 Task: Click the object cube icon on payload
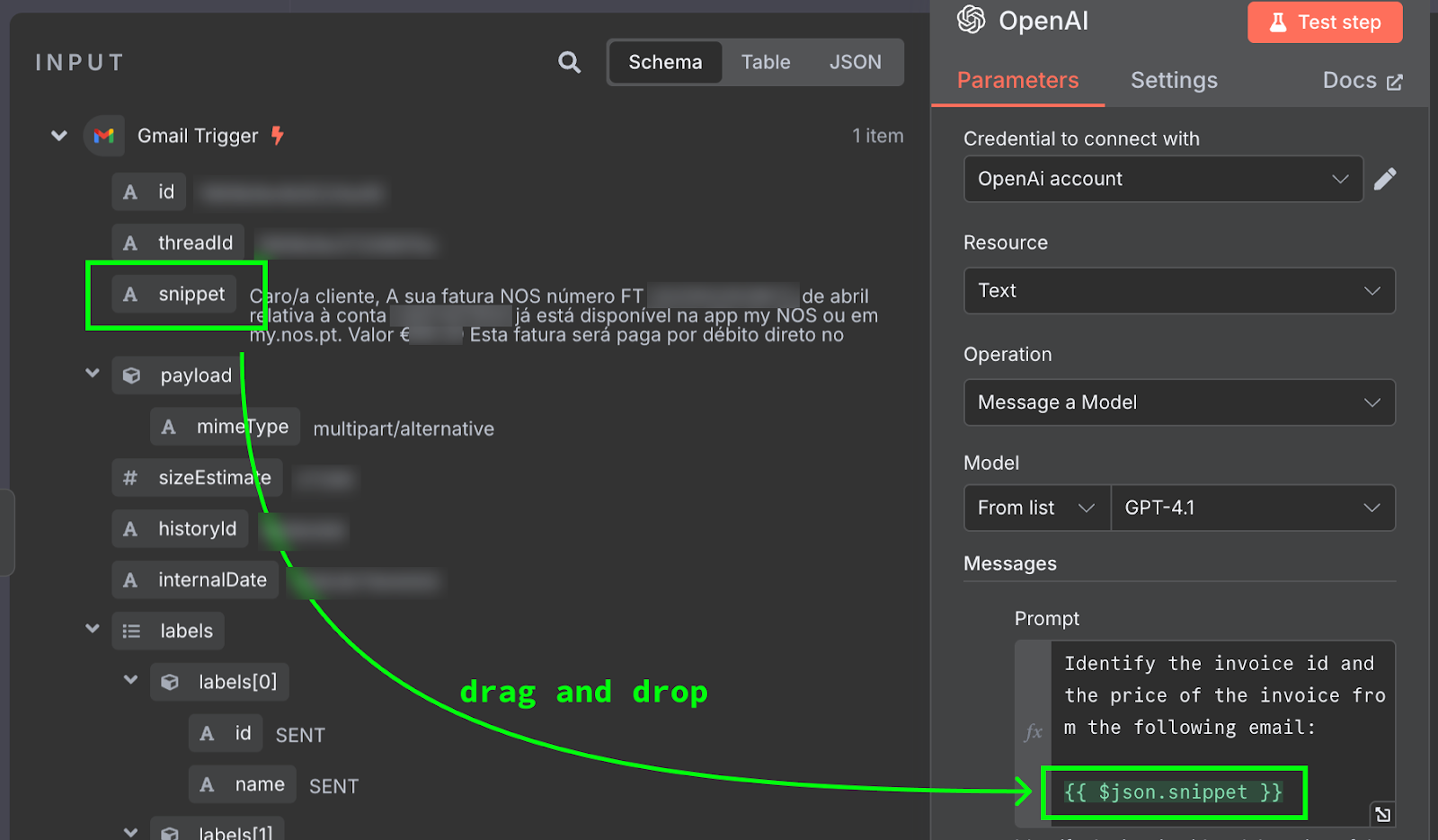(131, 376)
